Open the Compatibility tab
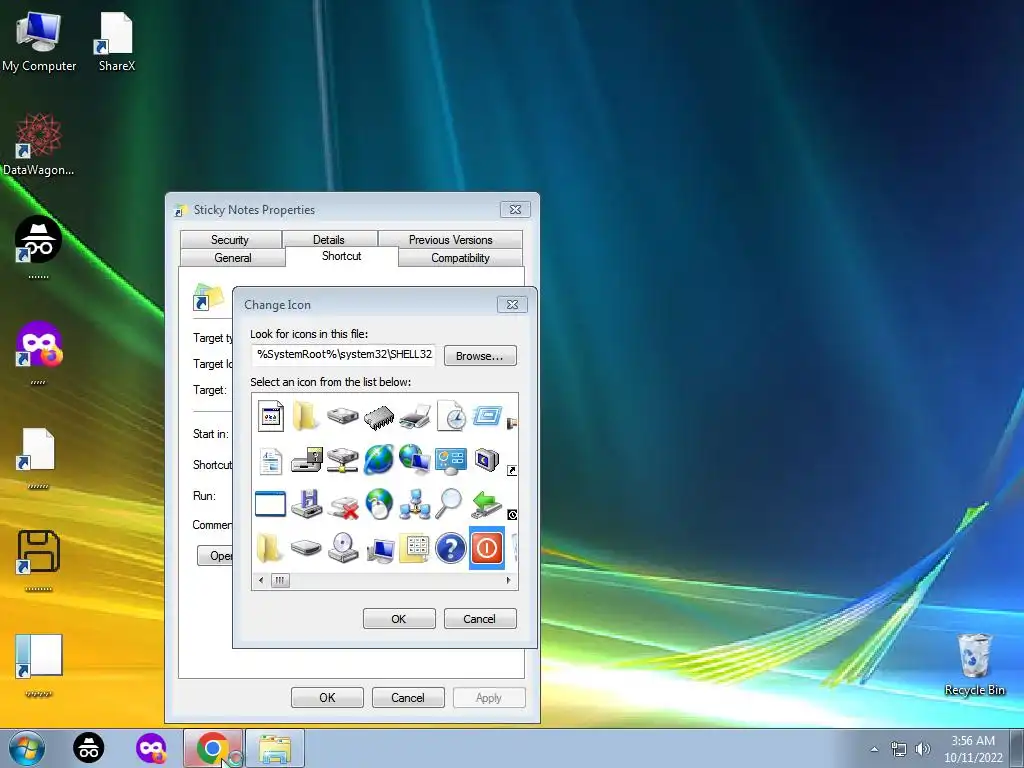Screen dimensions: 1024x768 460,257
